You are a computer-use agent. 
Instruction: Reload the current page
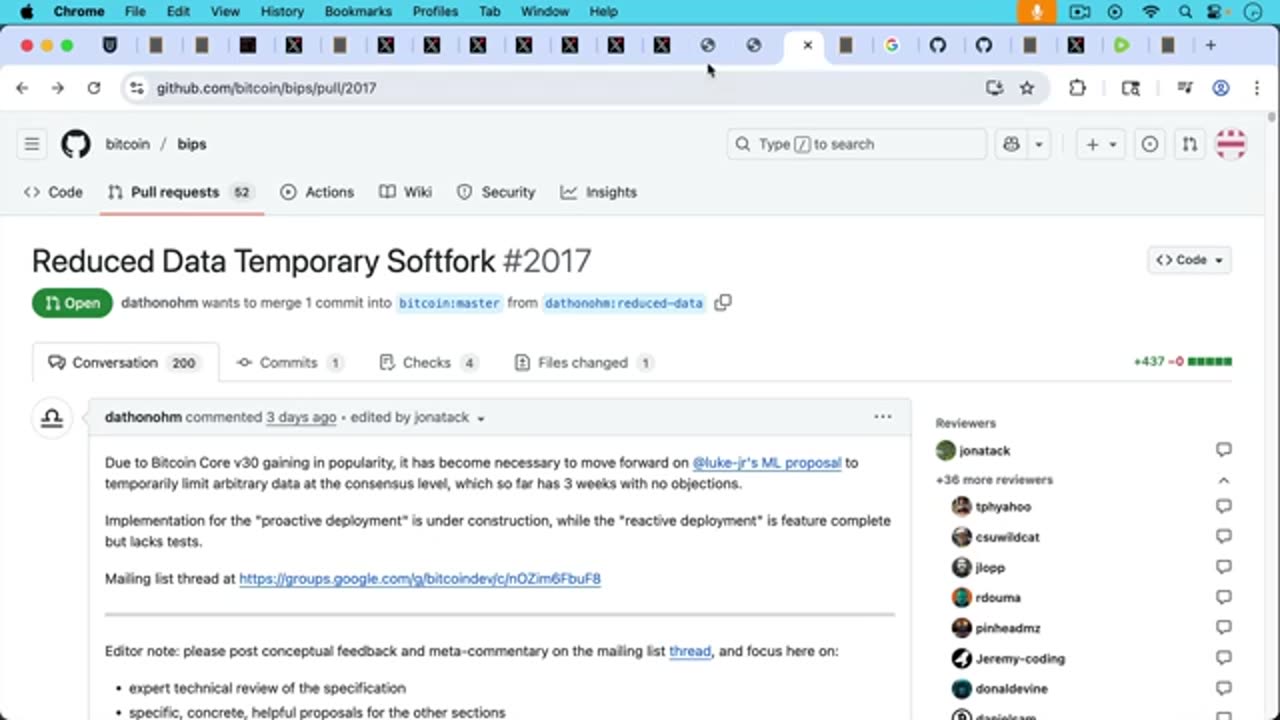[94, 88]
